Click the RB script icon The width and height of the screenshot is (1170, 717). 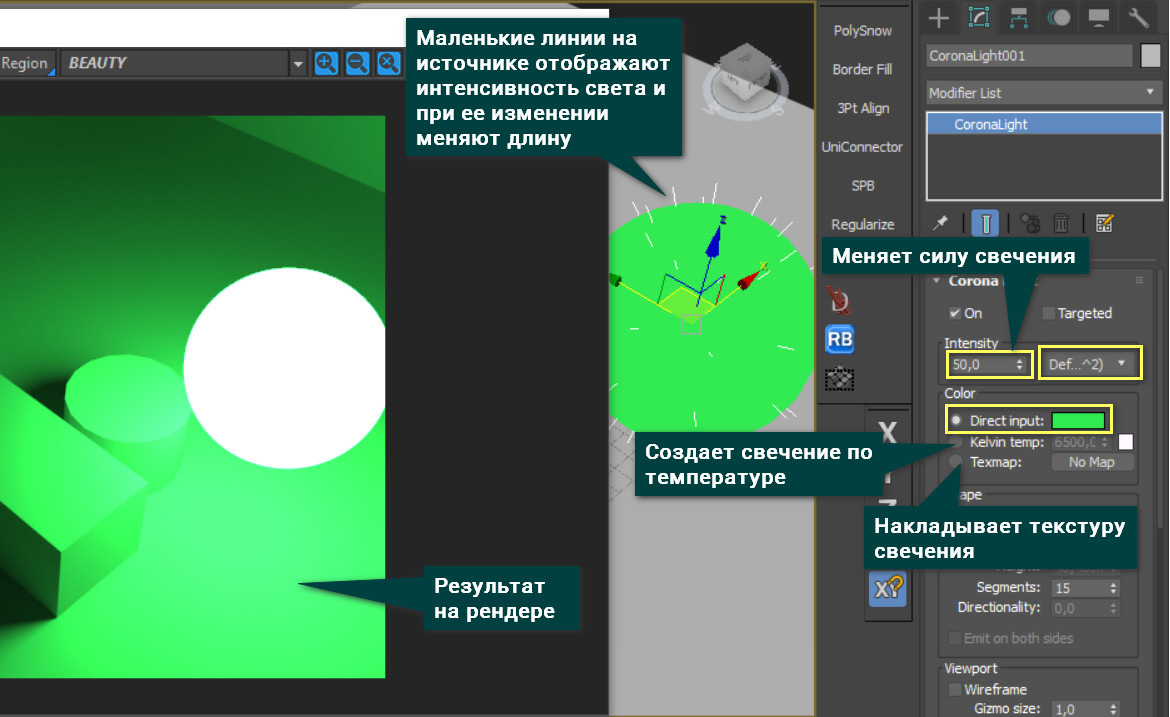[840, 339]
